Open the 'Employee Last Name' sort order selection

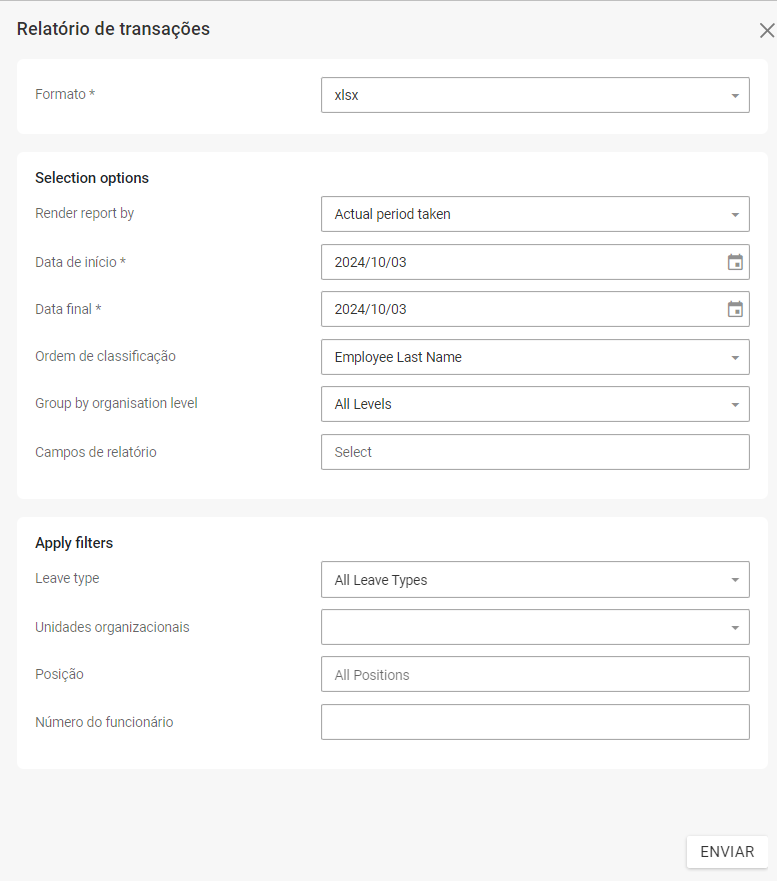pyautogui.click(x=398, y=357)
